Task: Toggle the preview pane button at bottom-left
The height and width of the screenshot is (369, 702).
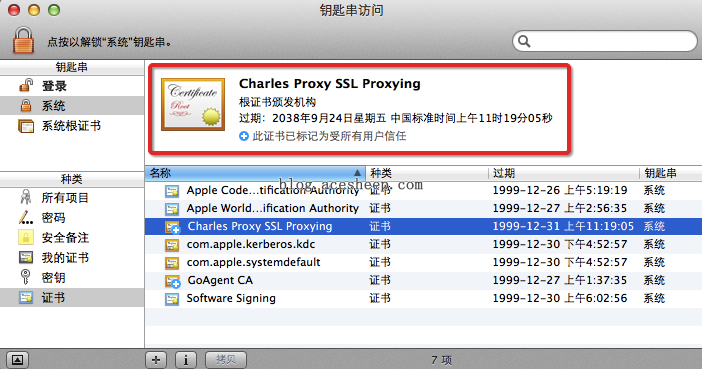Action: (x=17, y=360)
